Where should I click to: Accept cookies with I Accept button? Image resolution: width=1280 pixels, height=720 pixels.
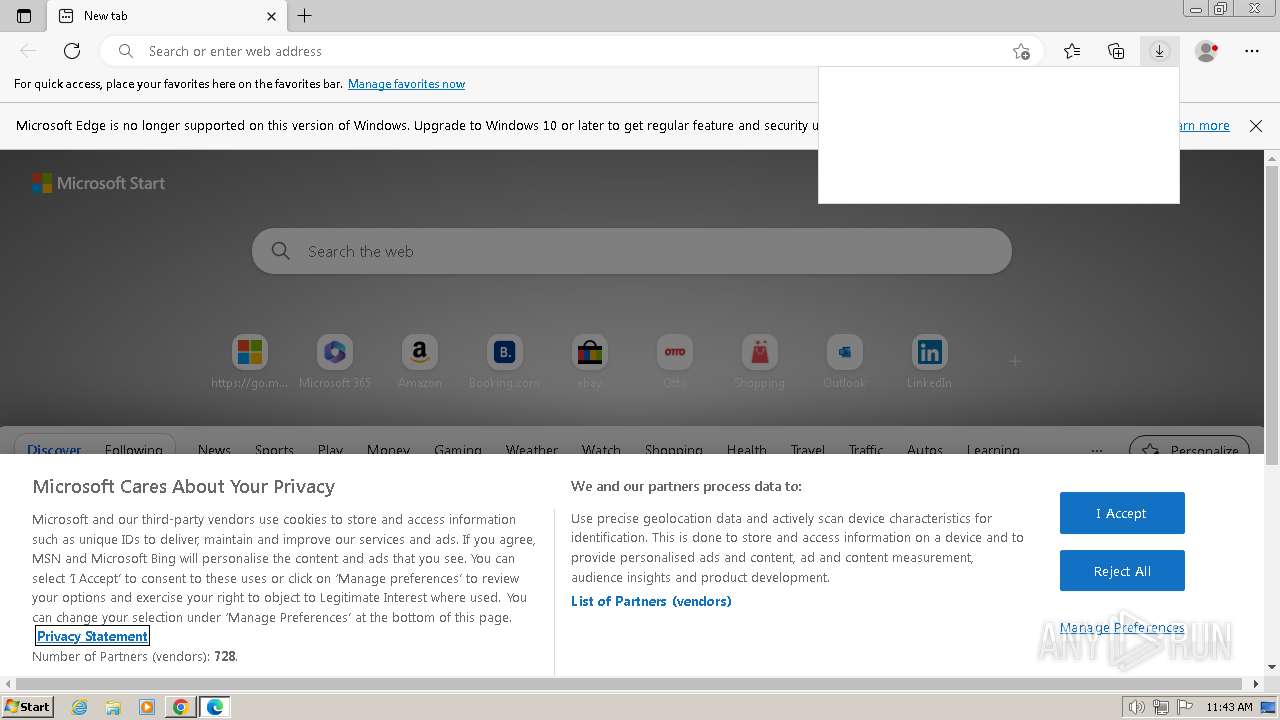[1122, 513]
